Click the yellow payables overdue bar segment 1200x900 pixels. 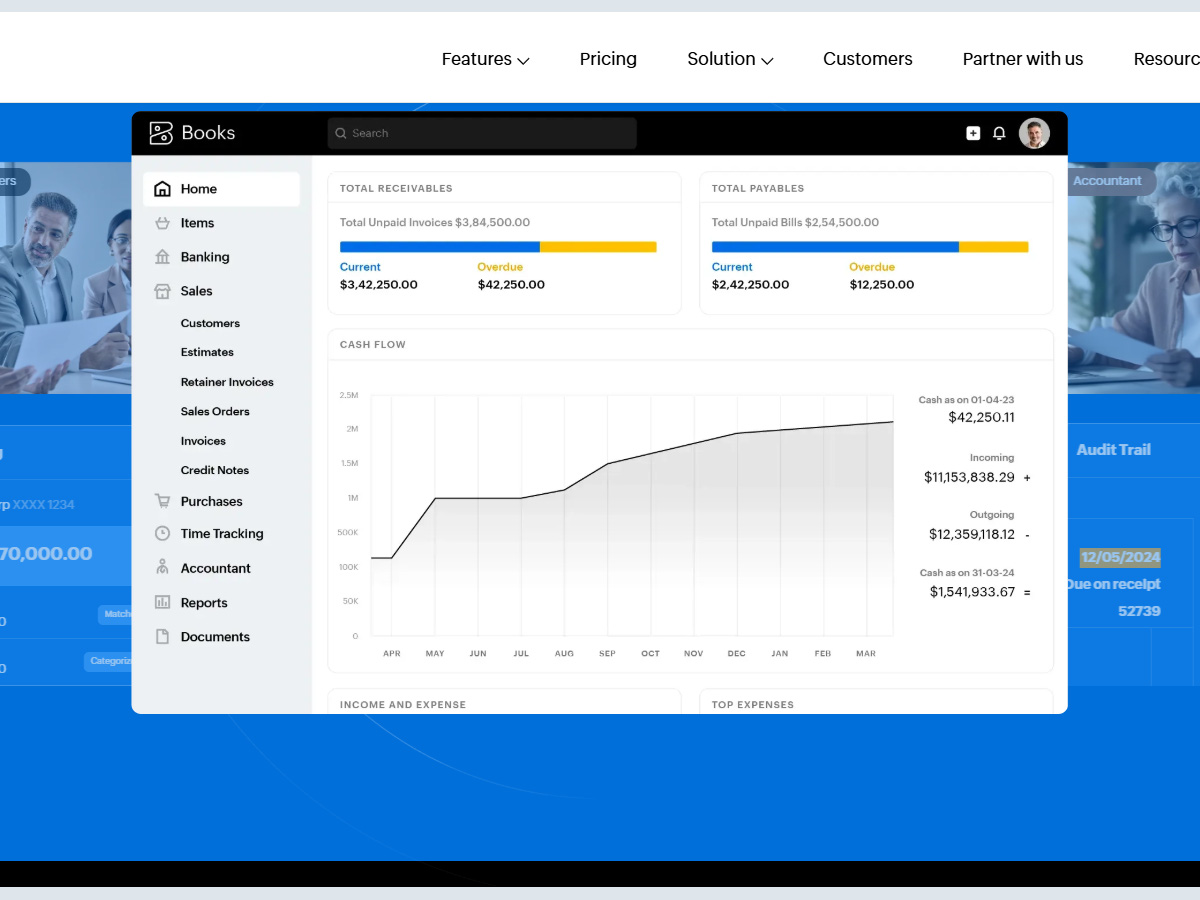coord(994,247)
